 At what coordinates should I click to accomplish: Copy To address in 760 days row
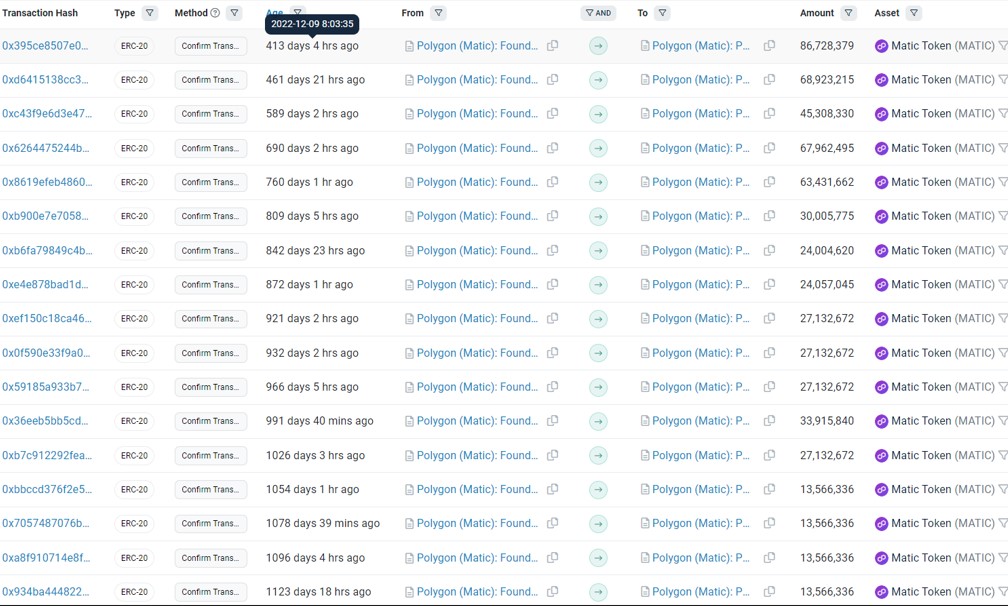tap(769, 182)
